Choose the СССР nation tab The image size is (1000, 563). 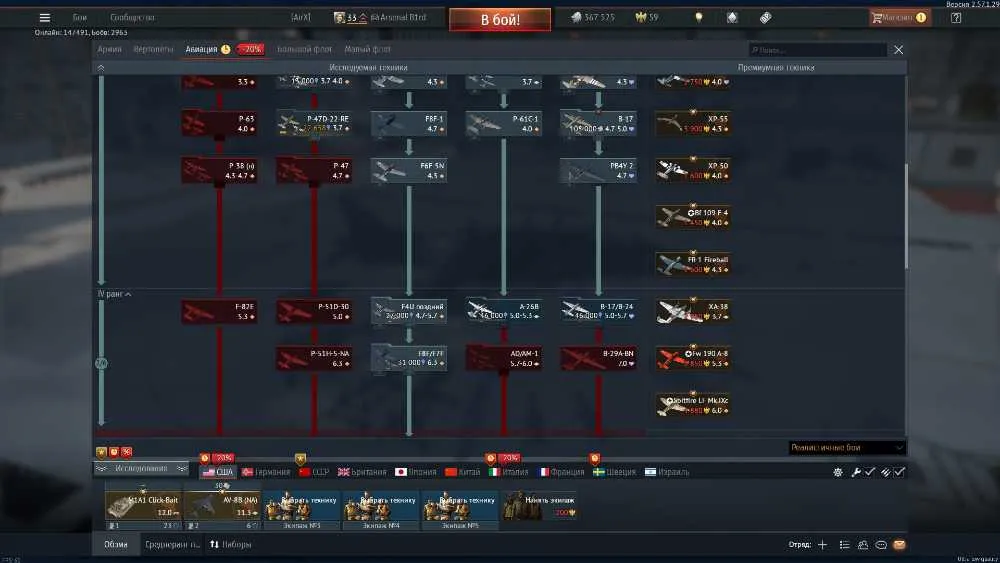[314, 472]
